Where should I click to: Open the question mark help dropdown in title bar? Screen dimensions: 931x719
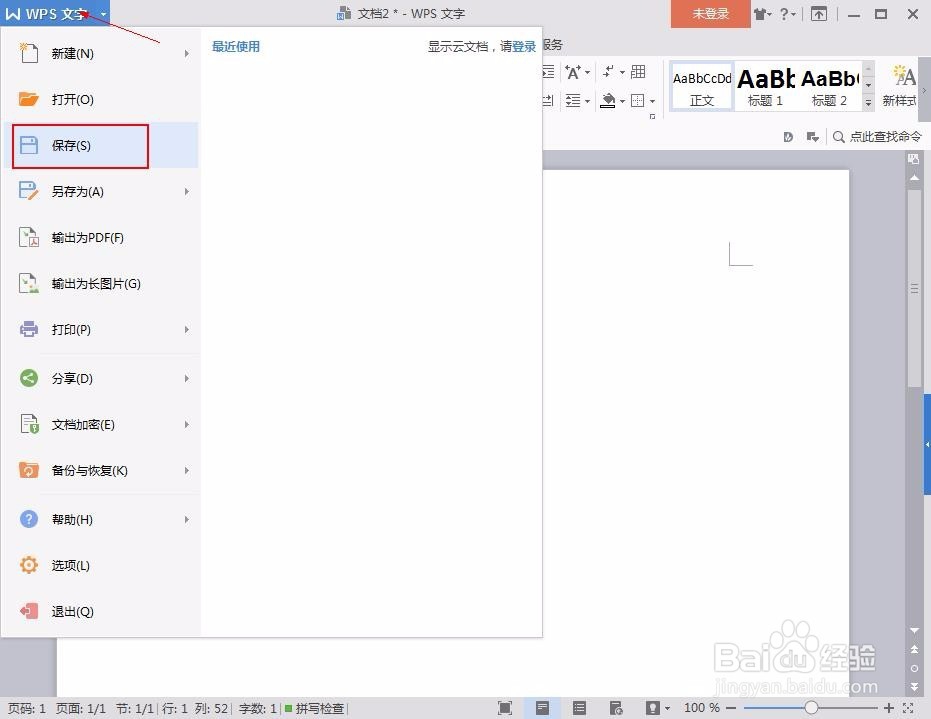787,14
